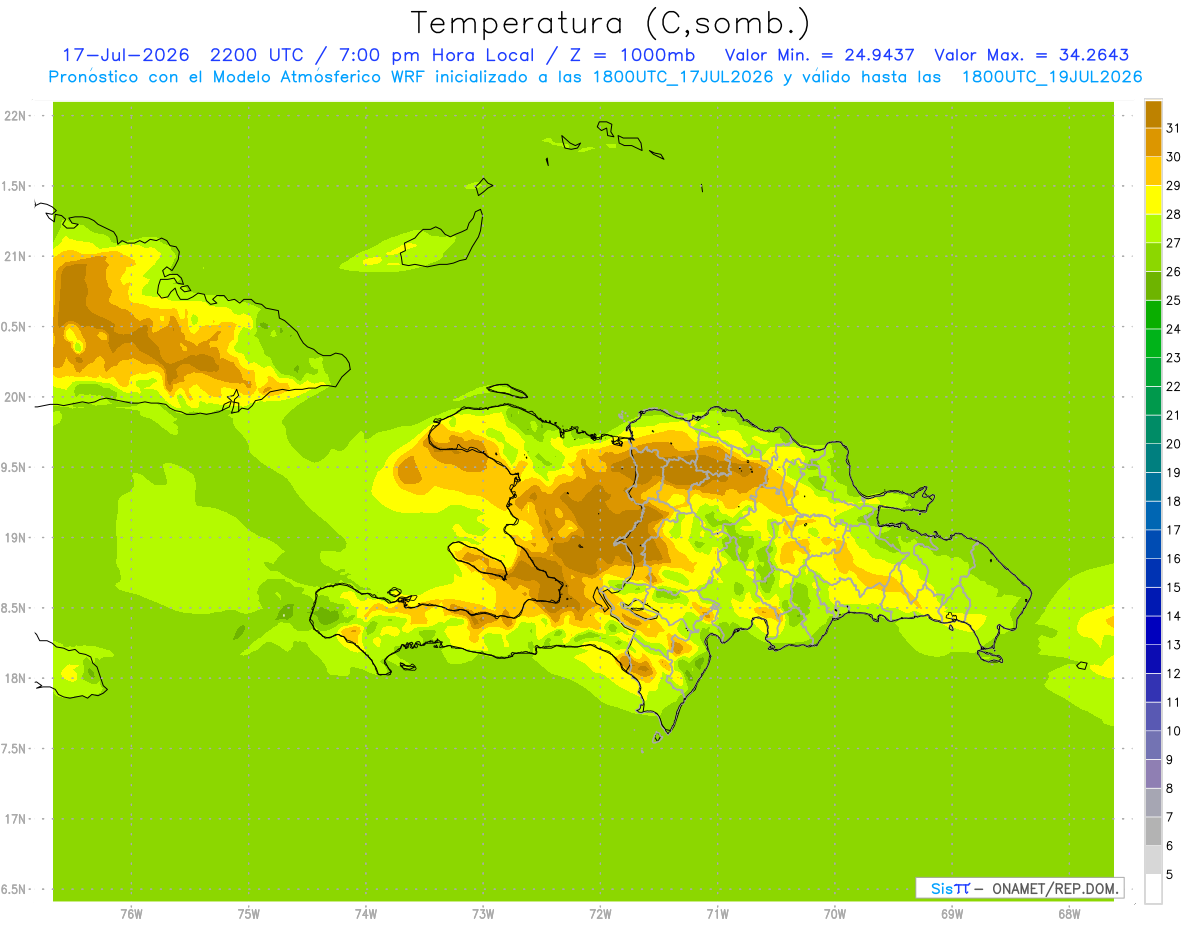The width and height of the screenshot is (1200, 927).
Task: Click the '68W' longitude axis label
Action: 1068,914
